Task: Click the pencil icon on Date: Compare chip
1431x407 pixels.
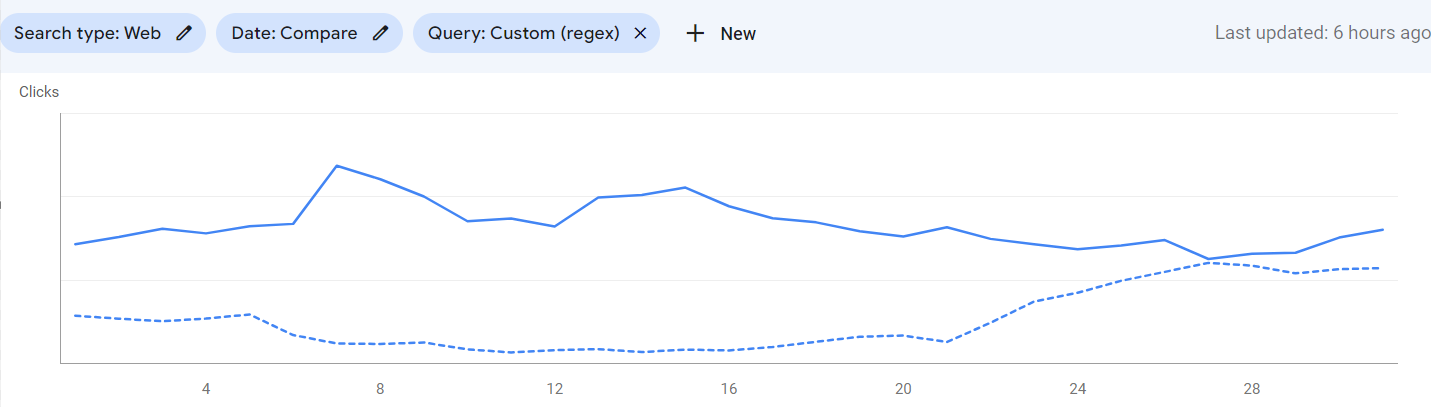Action: (380, 33)
